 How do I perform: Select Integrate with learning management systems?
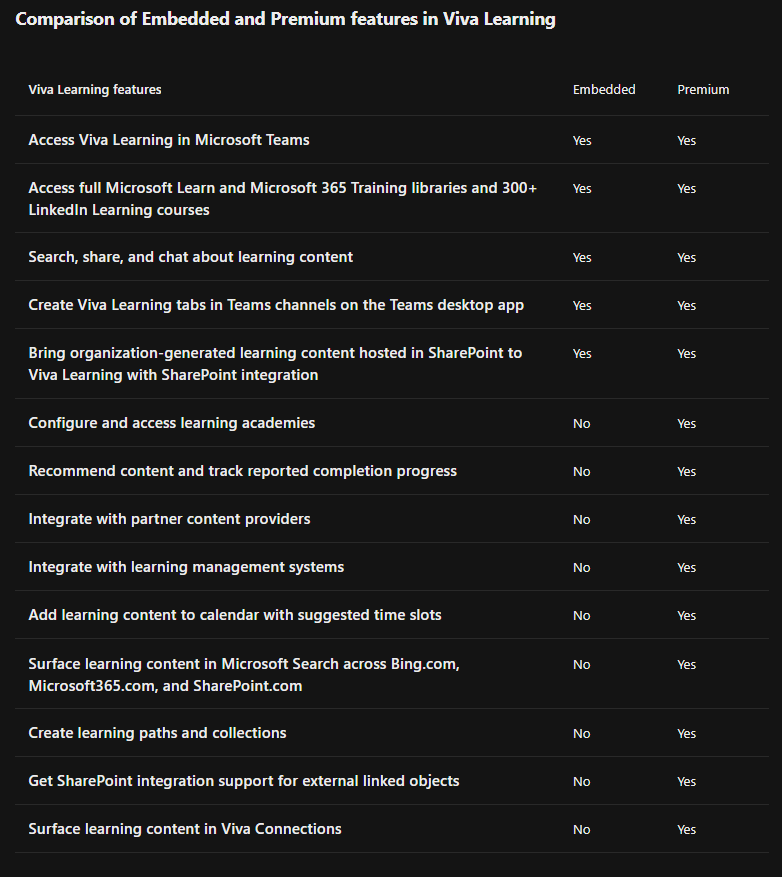(186, 567)
